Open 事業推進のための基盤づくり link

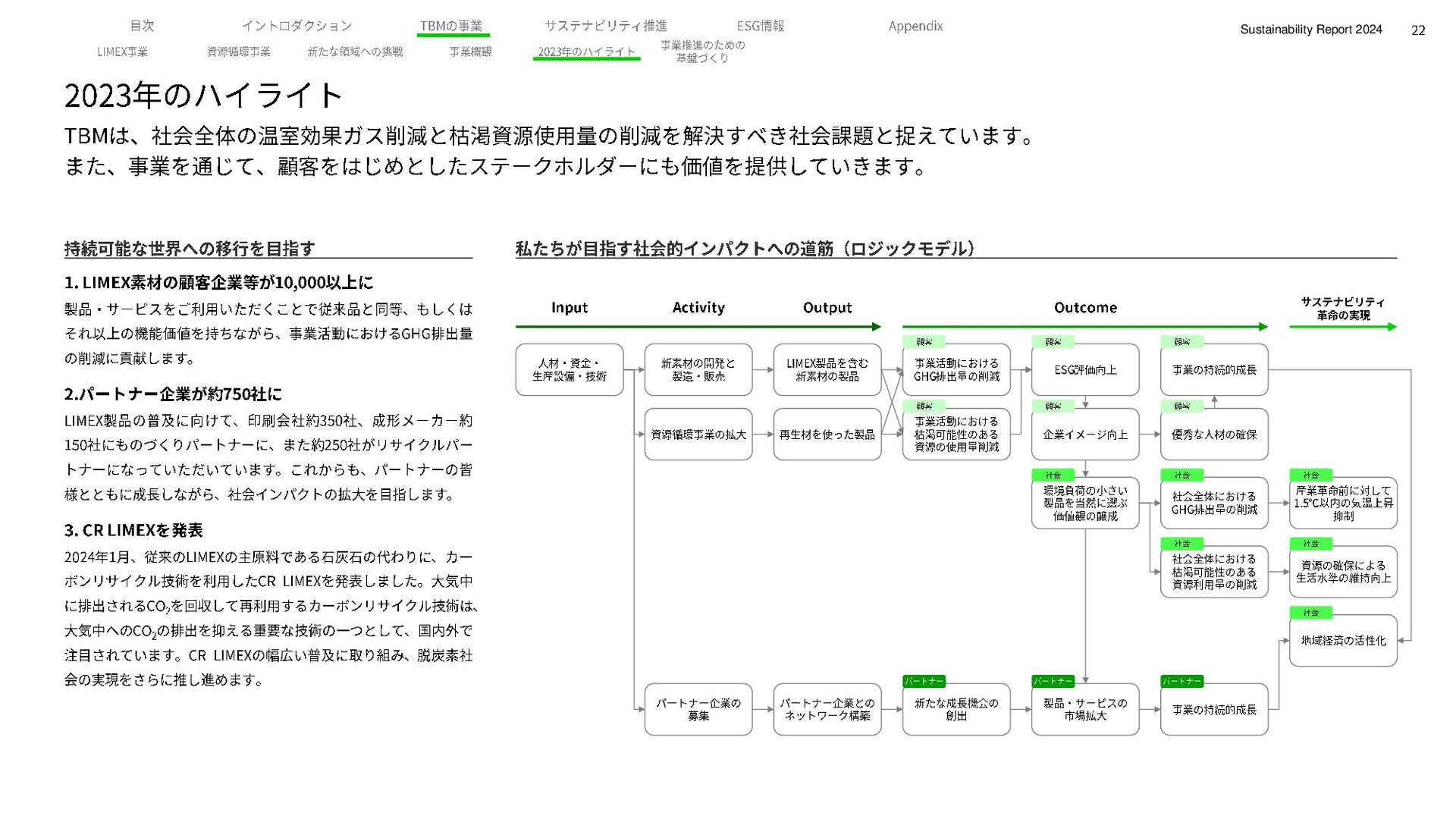[702, 51]
